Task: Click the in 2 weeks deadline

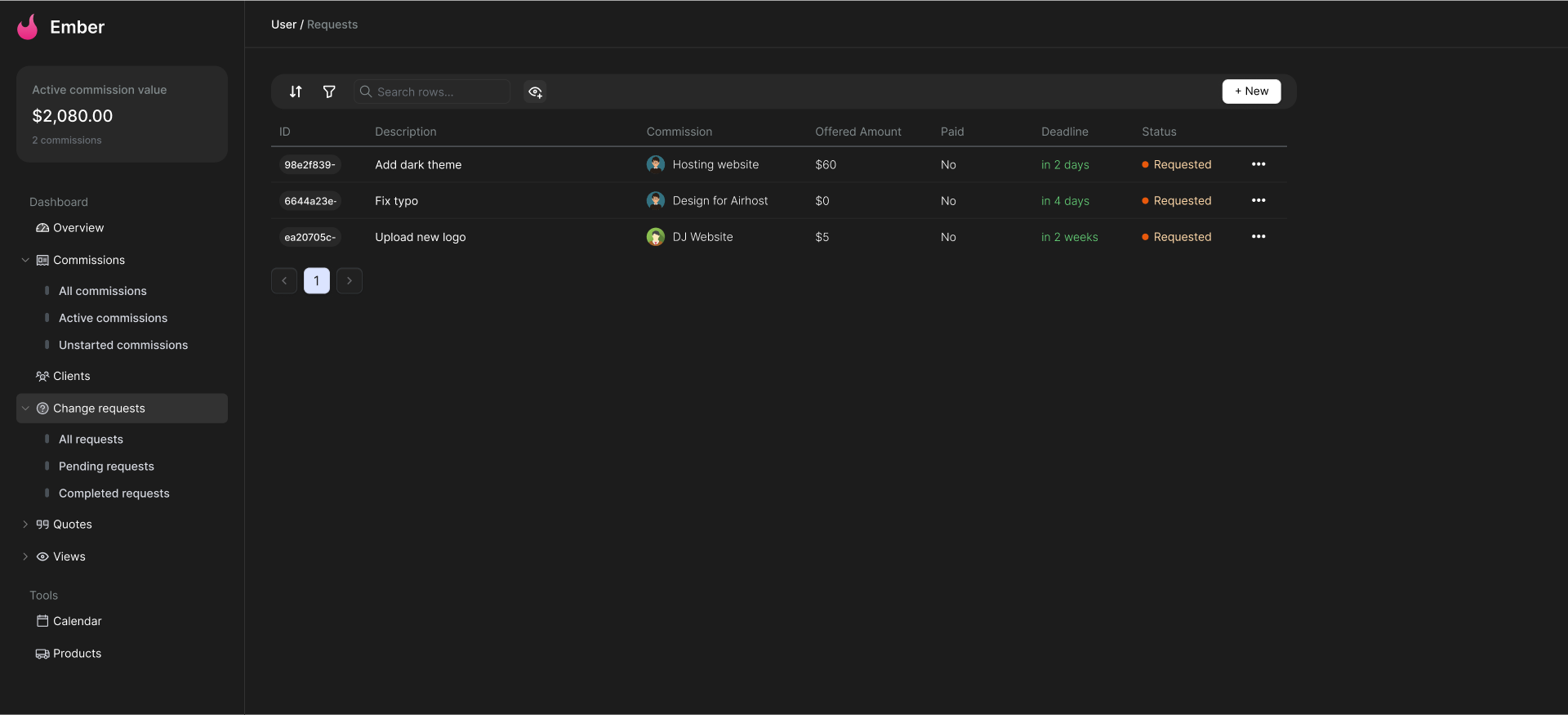Action: click(x=1069, y=237)
